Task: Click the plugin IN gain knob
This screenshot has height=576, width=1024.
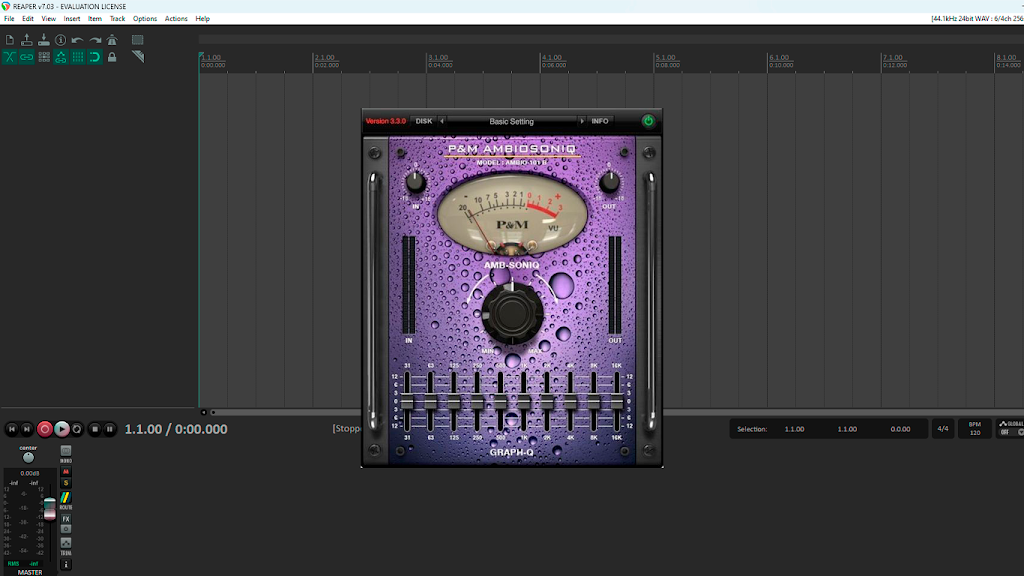Action: [x=415, y=182]
